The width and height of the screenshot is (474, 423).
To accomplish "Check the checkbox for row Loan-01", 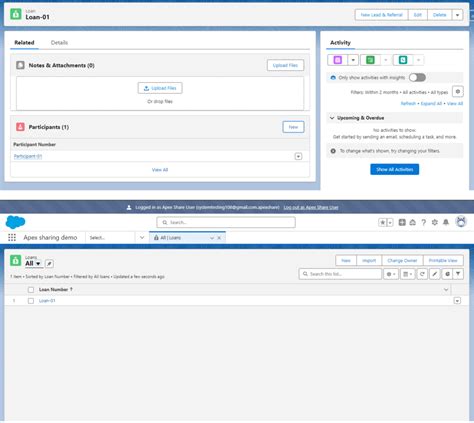I will (x=31, y=301).
